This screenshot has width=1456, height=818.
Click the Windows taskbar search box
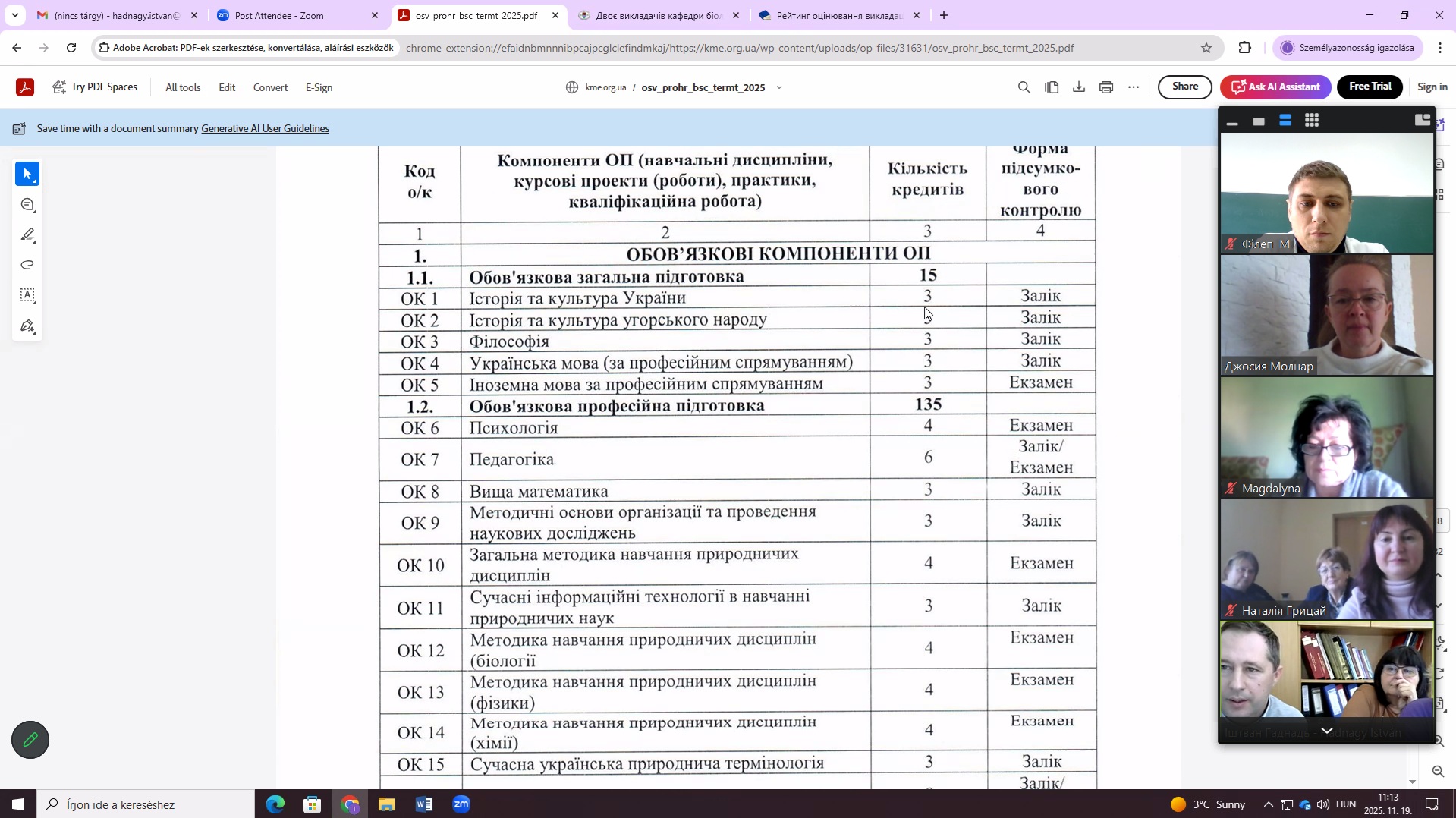(x=148, y=804)
